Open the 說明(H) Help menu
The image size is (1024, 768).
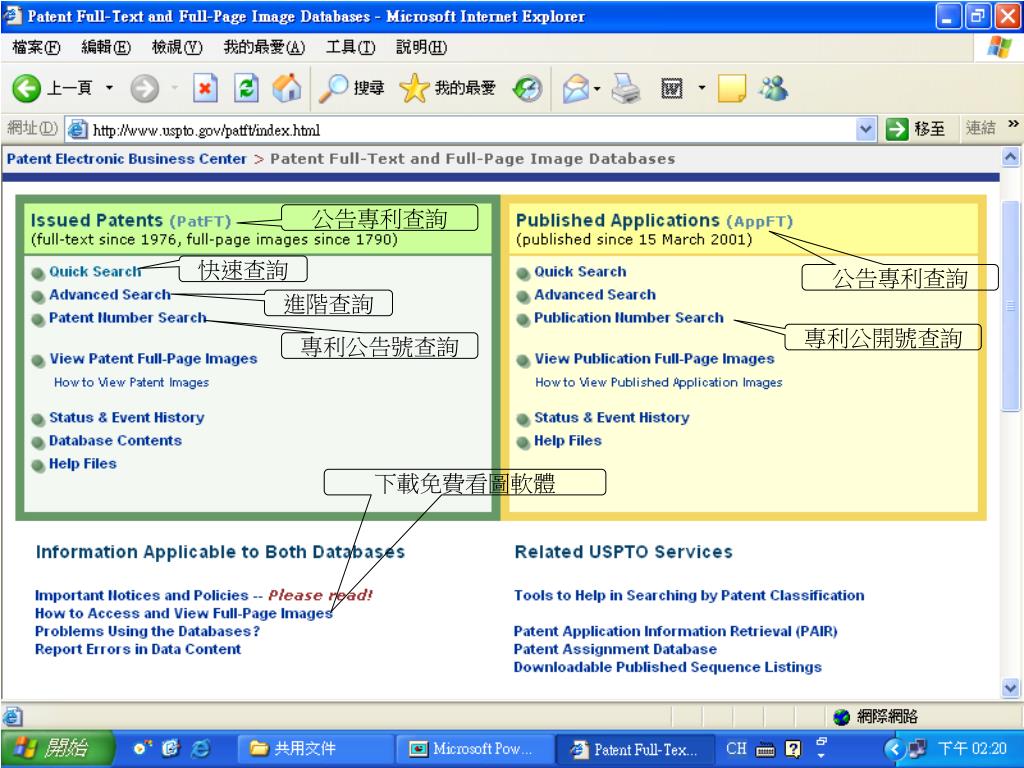[421, 48]
